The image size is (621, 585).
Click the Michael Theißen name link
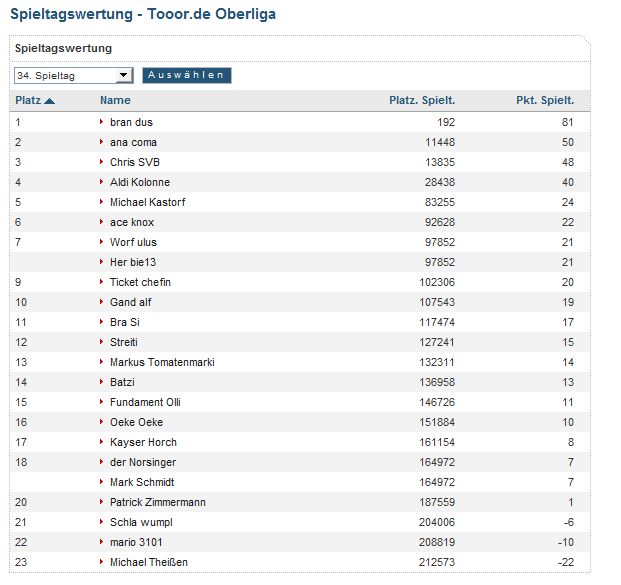coord(148,562)
